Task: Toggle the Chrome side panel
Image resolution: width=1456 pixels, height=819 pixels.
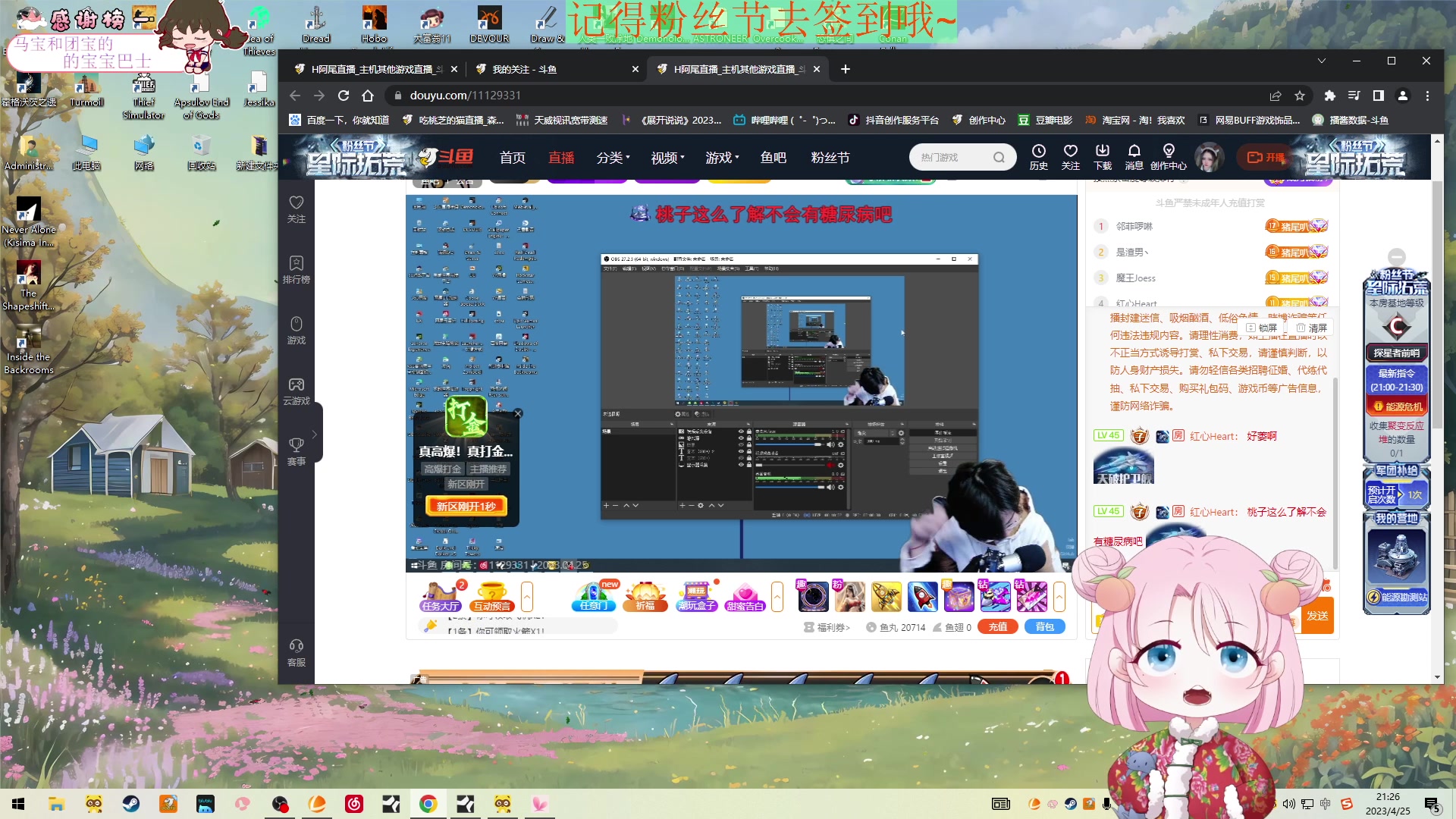Action: pos(1378,96)
